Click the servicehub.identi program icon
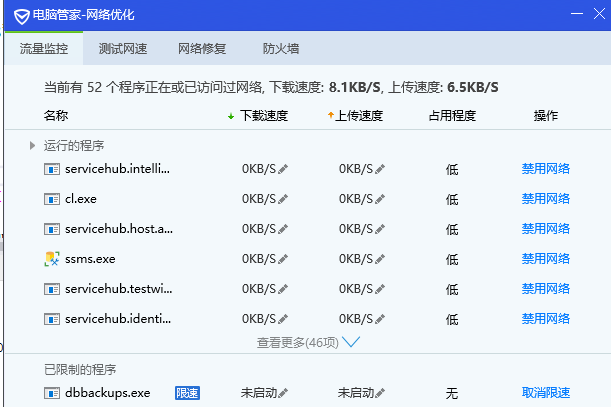 52,319
